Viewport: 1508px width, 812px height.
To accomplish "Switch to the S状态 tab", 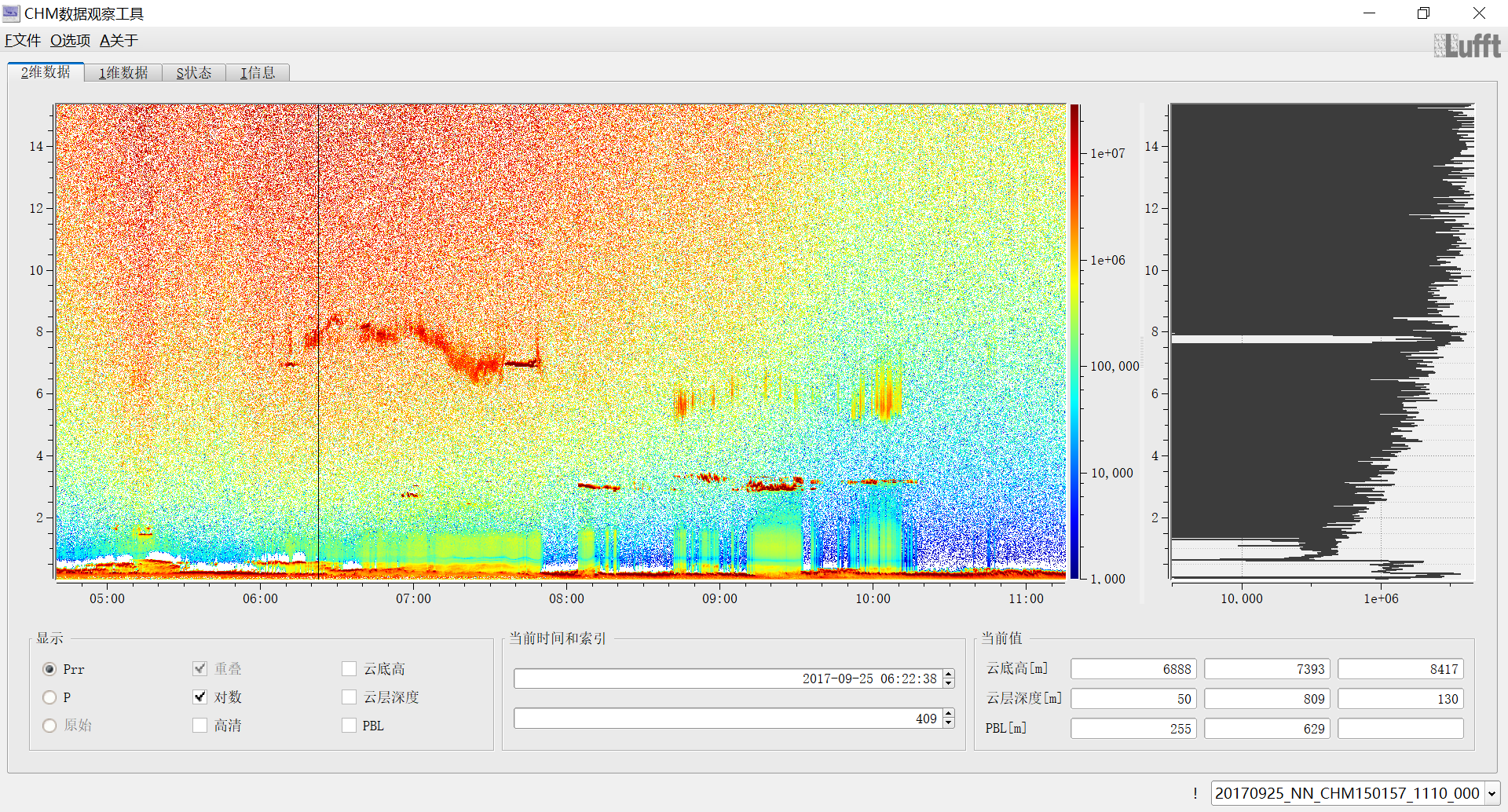I will point(194,73).
